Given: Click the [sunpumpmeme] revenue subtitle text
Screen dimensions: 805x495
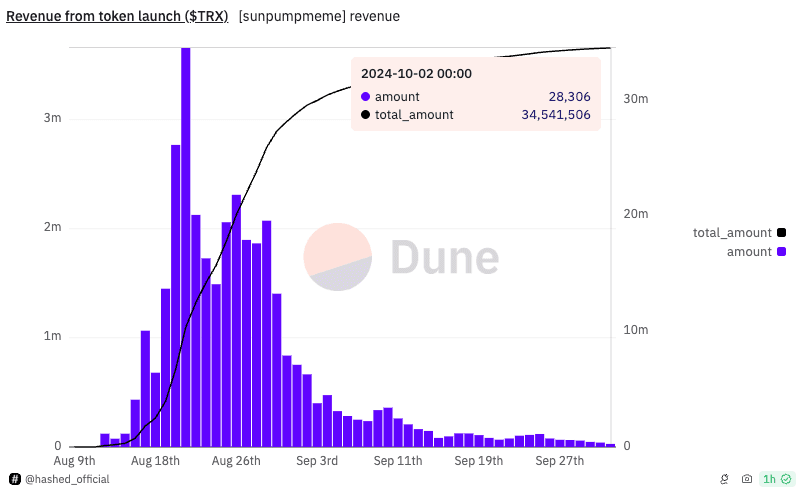Looking at the screenshot, I should pos(319,16).
